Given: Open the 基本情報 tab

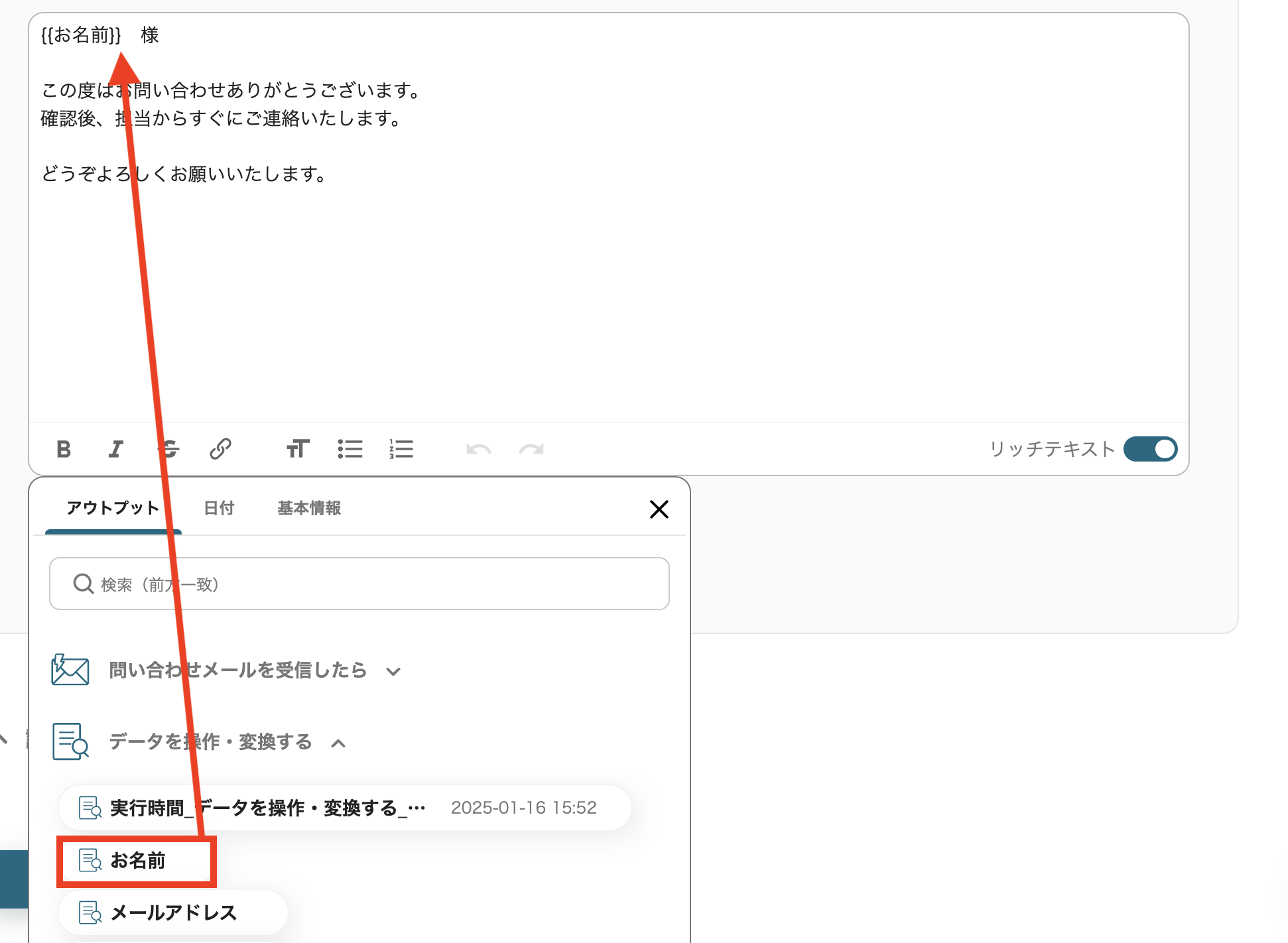Looking at the screenshot, I should 309,508.
